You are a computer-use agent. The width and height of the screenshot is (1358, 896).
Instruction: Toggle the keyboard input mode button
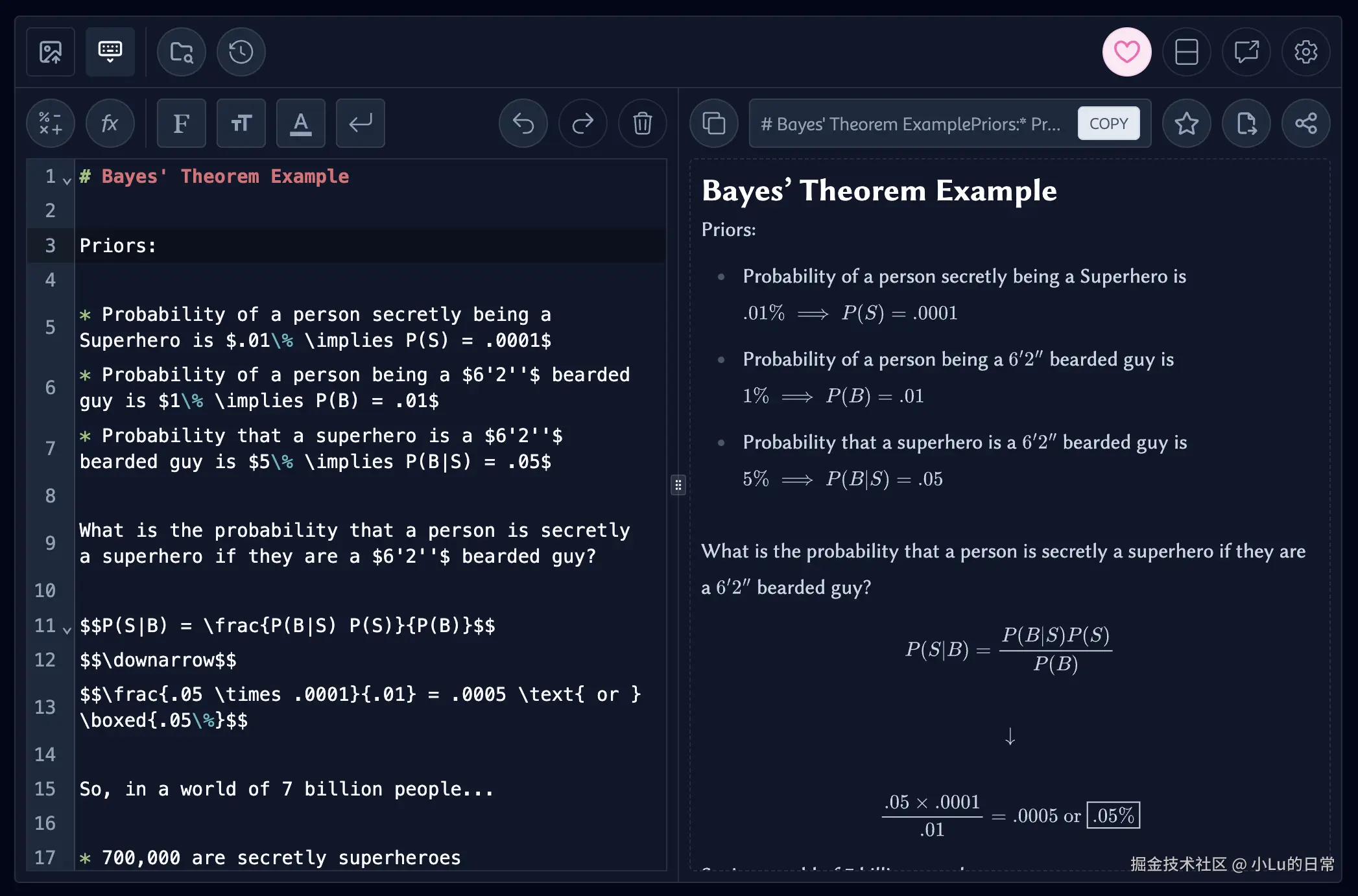coord(110,52)
